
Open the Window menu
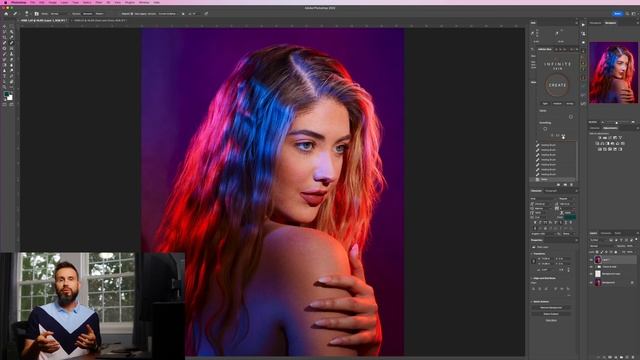coord(144,2)
